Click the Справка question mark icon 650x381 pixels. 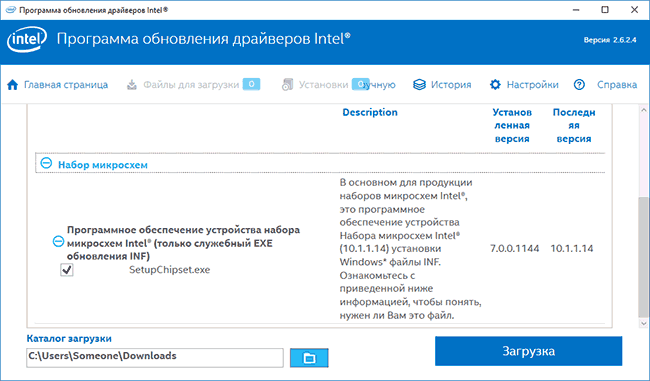(x=579, y=85)
